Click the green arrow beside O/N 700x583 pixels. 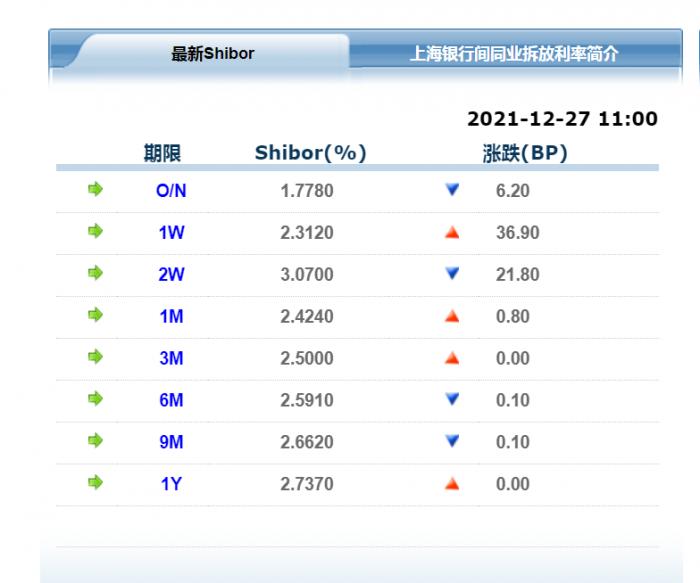(x=95, y=189)
